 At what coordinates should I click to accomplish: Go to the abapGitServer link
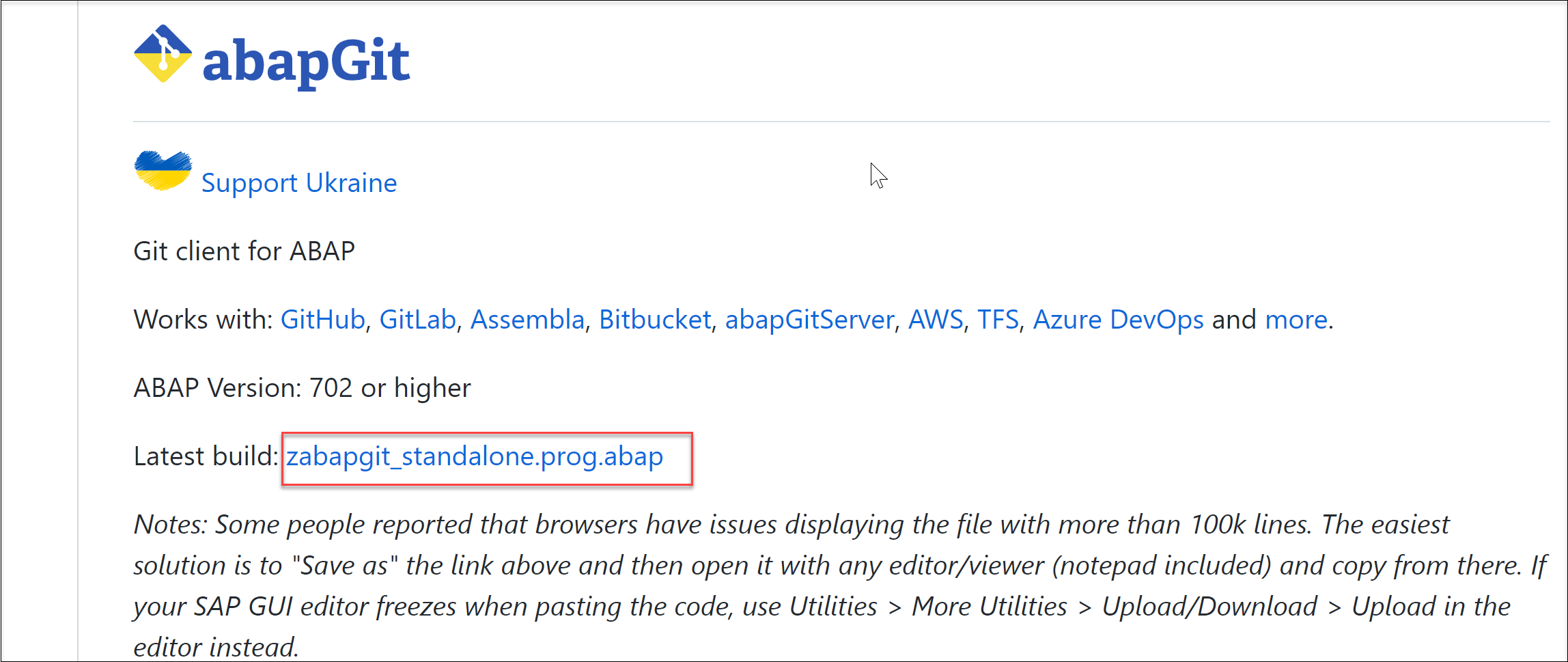click(809, 320)
